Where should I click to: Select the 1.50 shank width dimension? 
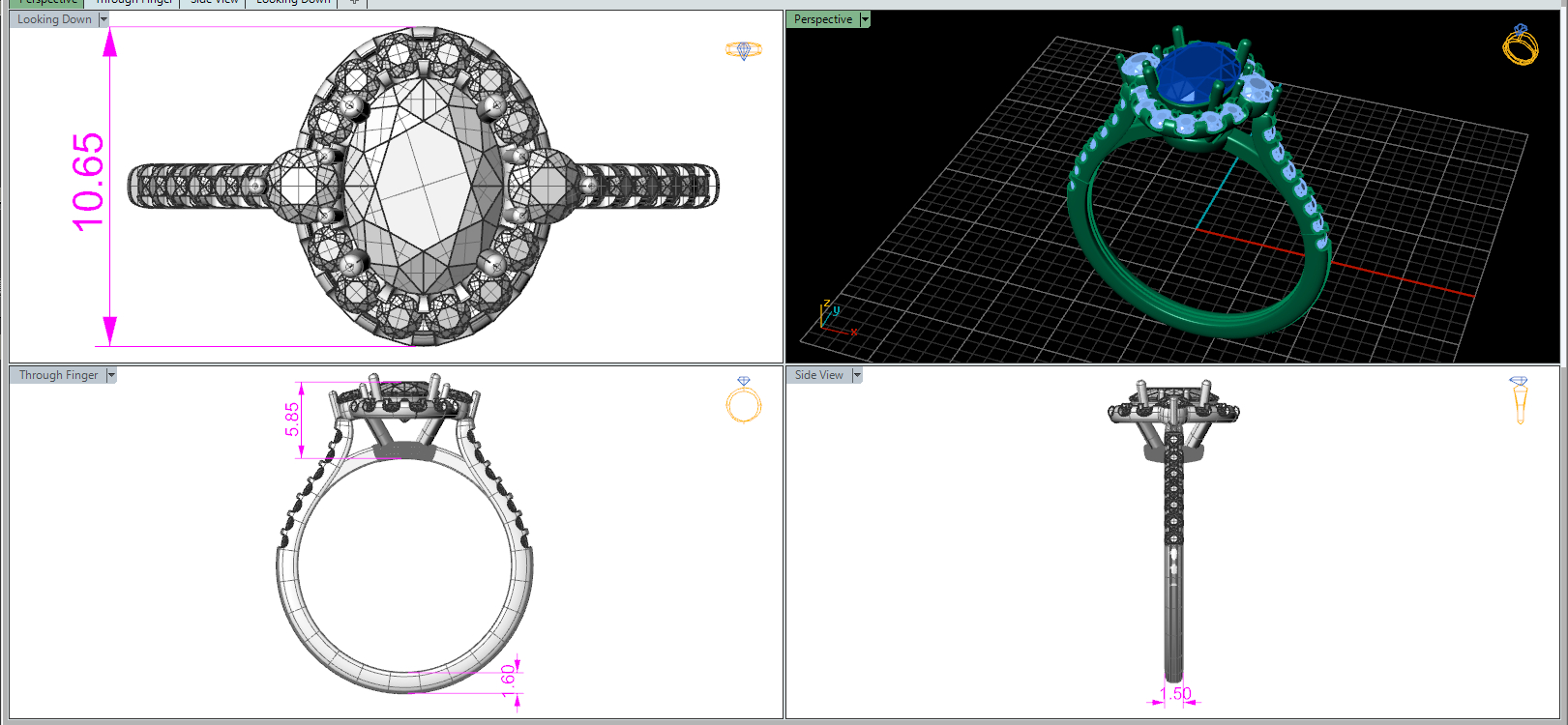click(1175, 694)
